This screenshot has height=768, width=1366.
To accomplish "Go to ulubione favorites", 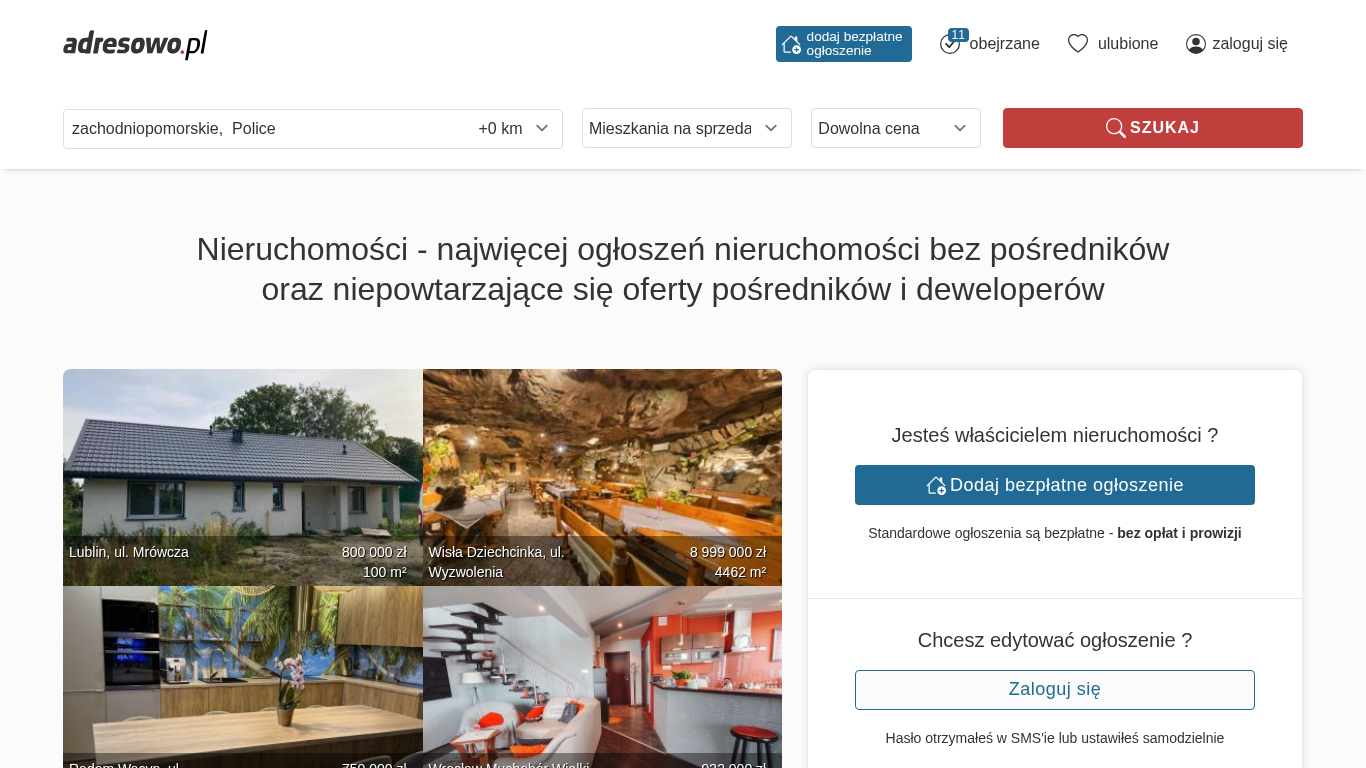I will click(1128, 44).
